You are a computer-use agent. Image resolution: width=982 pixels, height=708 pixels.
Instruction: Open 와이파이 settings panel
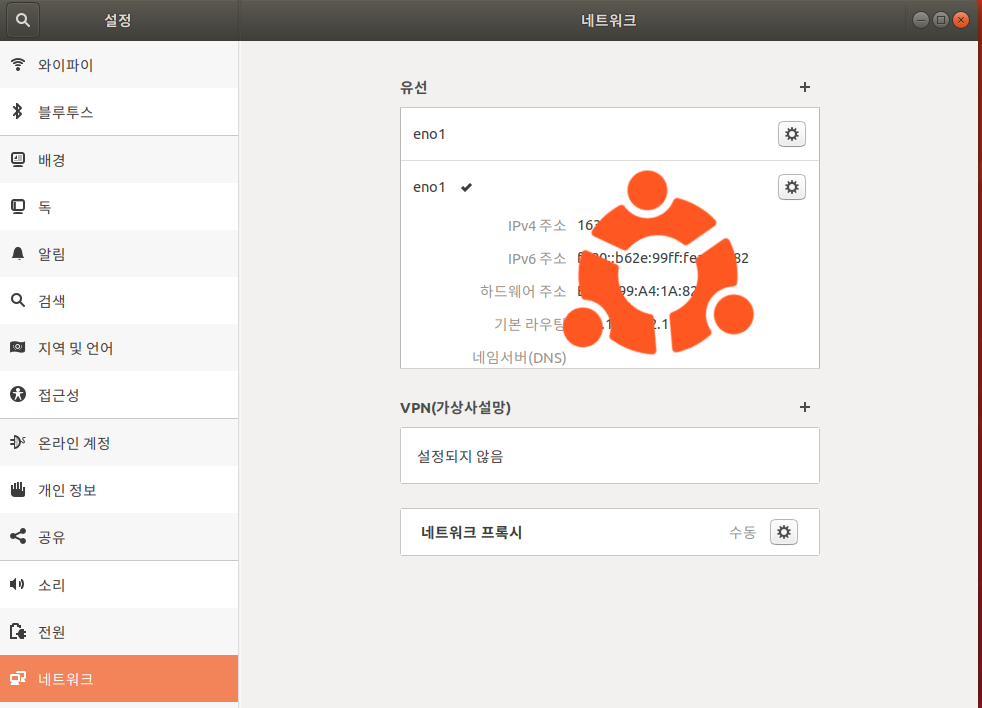119,65
